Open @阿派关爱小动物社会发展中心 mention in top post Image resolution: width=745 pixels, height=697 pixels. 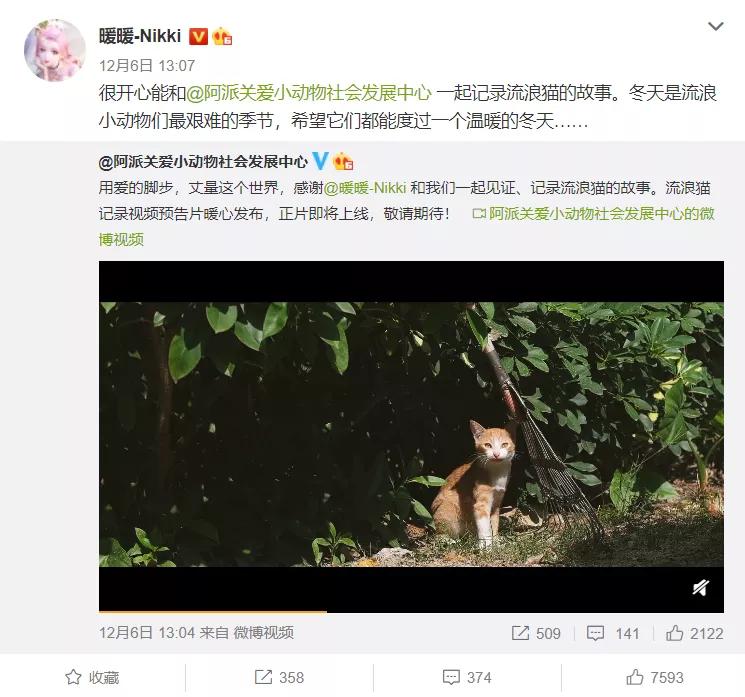(x=309, y=93)
